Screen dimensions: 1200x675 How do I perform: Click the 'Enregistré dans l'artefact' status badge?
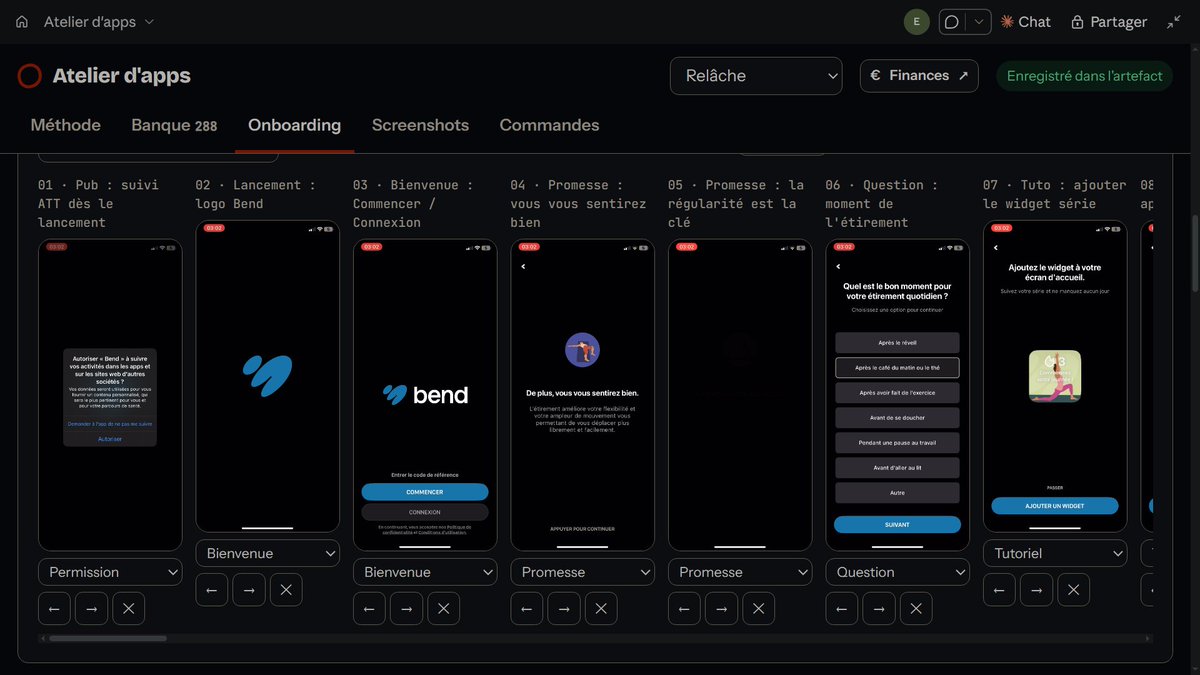coord(1085,75)
